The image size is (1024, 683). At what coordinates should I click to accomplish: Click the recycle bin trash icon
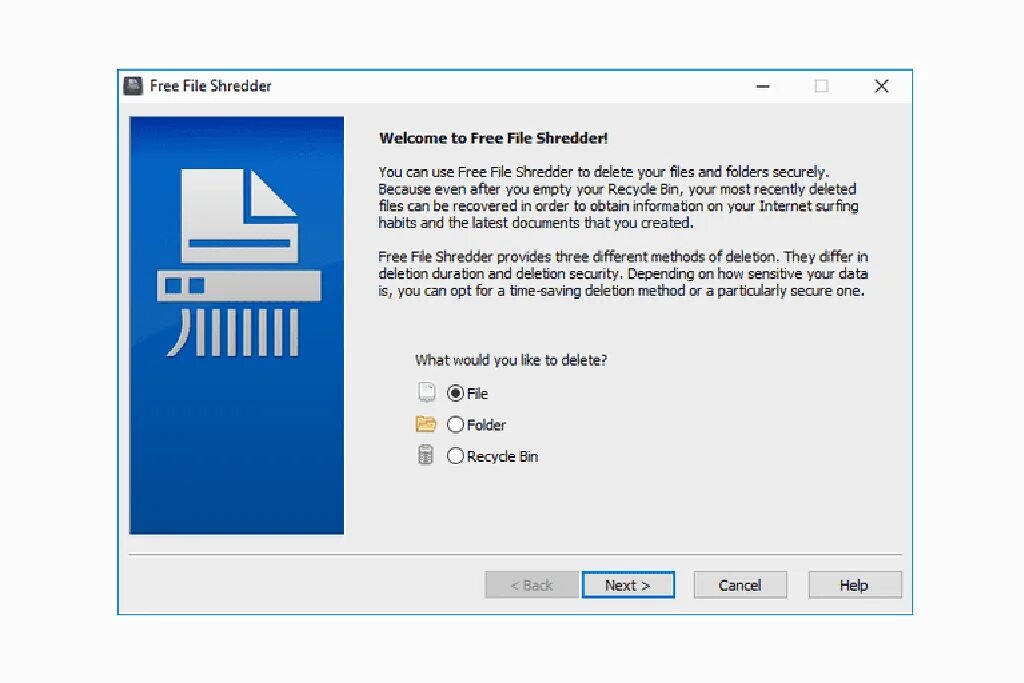coord(426,455)
